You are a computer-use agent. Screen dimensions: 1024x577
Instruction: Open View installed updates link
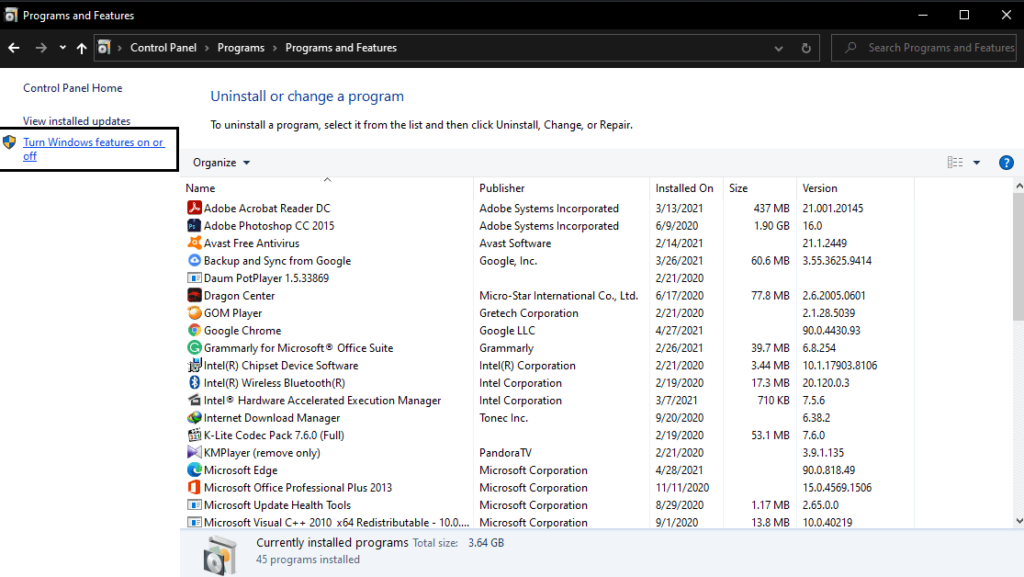point(76,121)
